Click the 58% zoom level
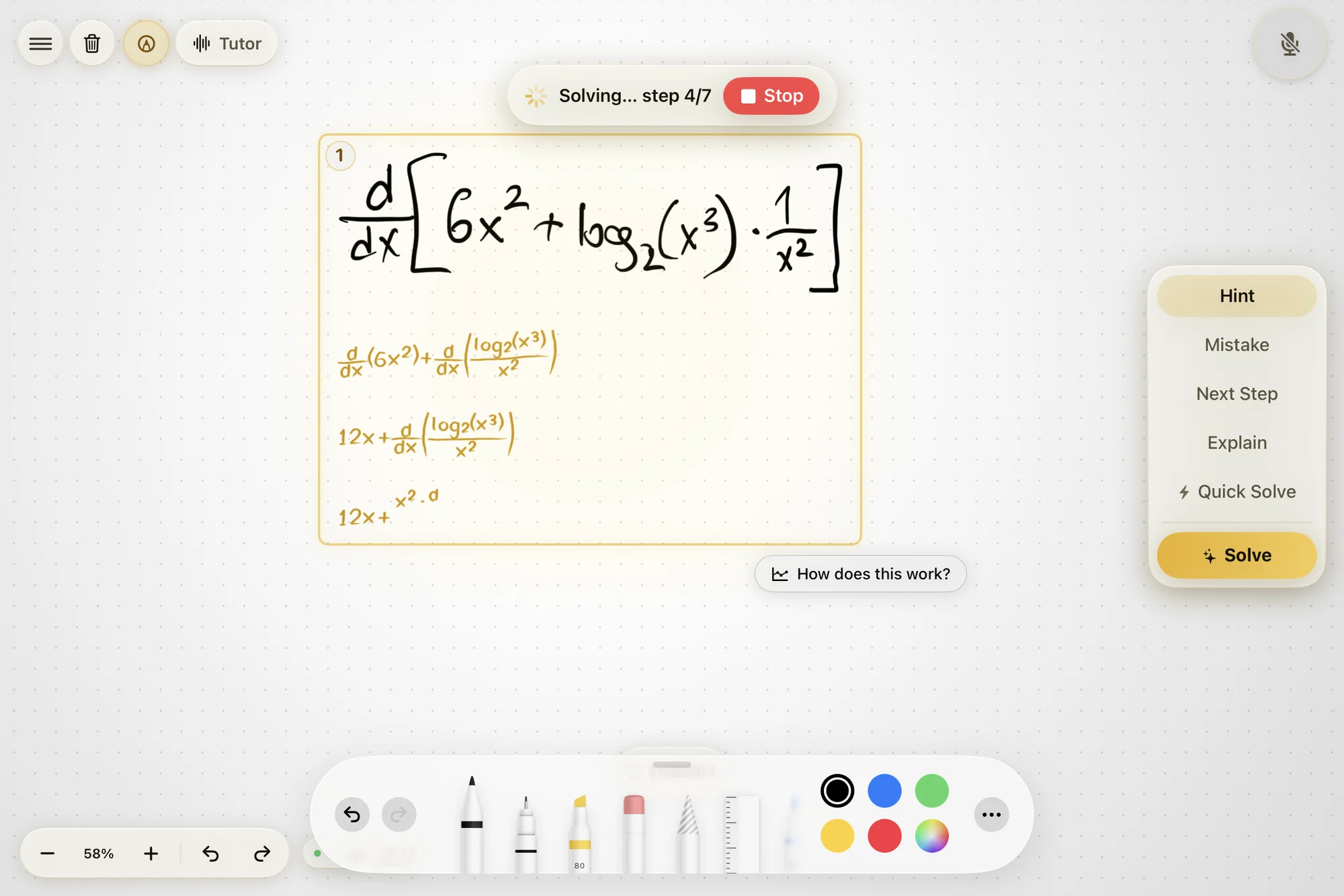The height and width of the screenshot is (896, 1344). pyautogui.click(x=99, y=854)
